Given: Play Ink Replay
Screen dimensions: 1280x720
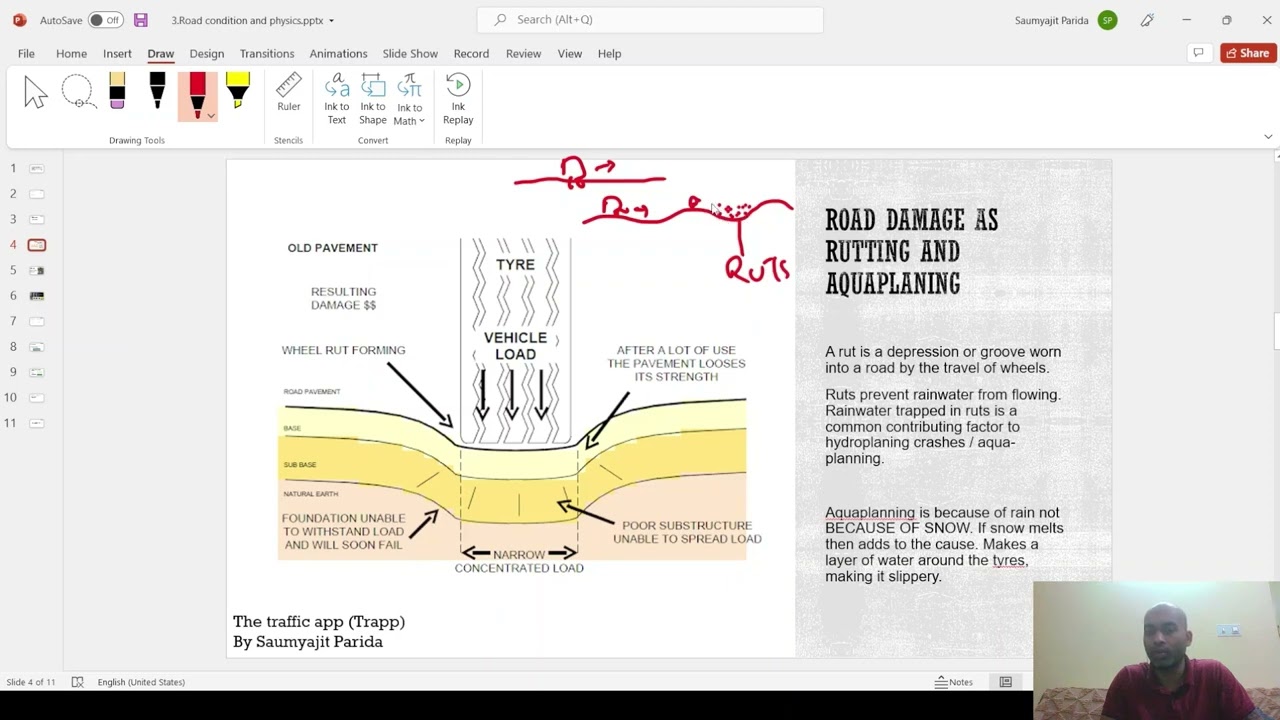Looking at the screenshot, I should click(458, 99).
